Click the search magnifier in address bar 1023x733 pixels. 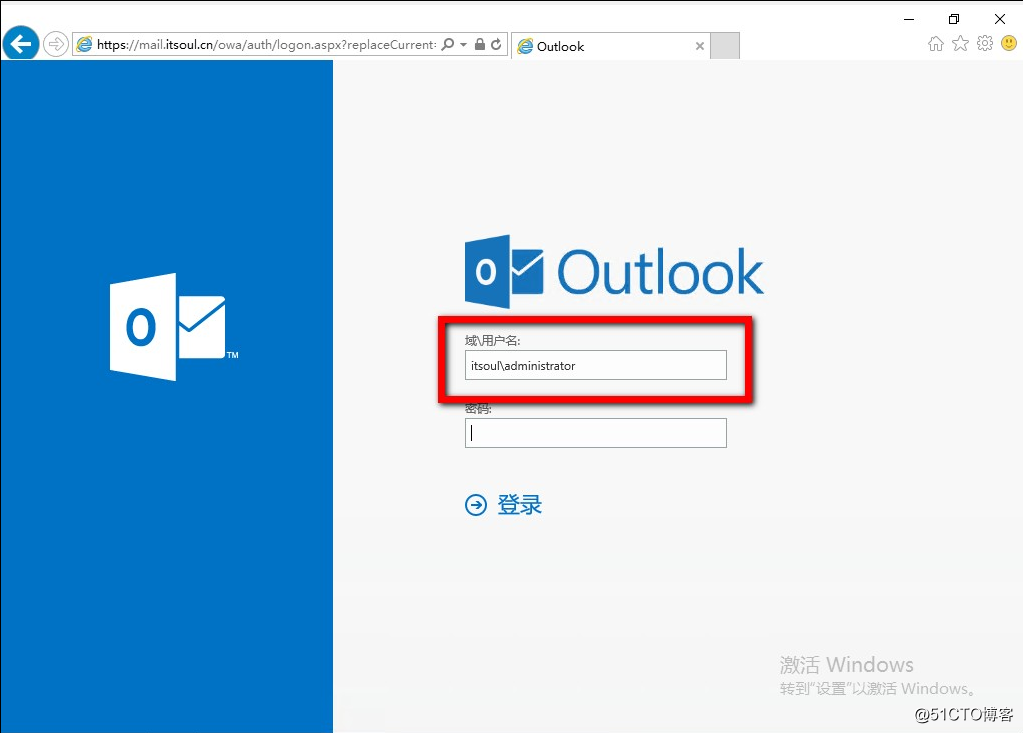448,44
